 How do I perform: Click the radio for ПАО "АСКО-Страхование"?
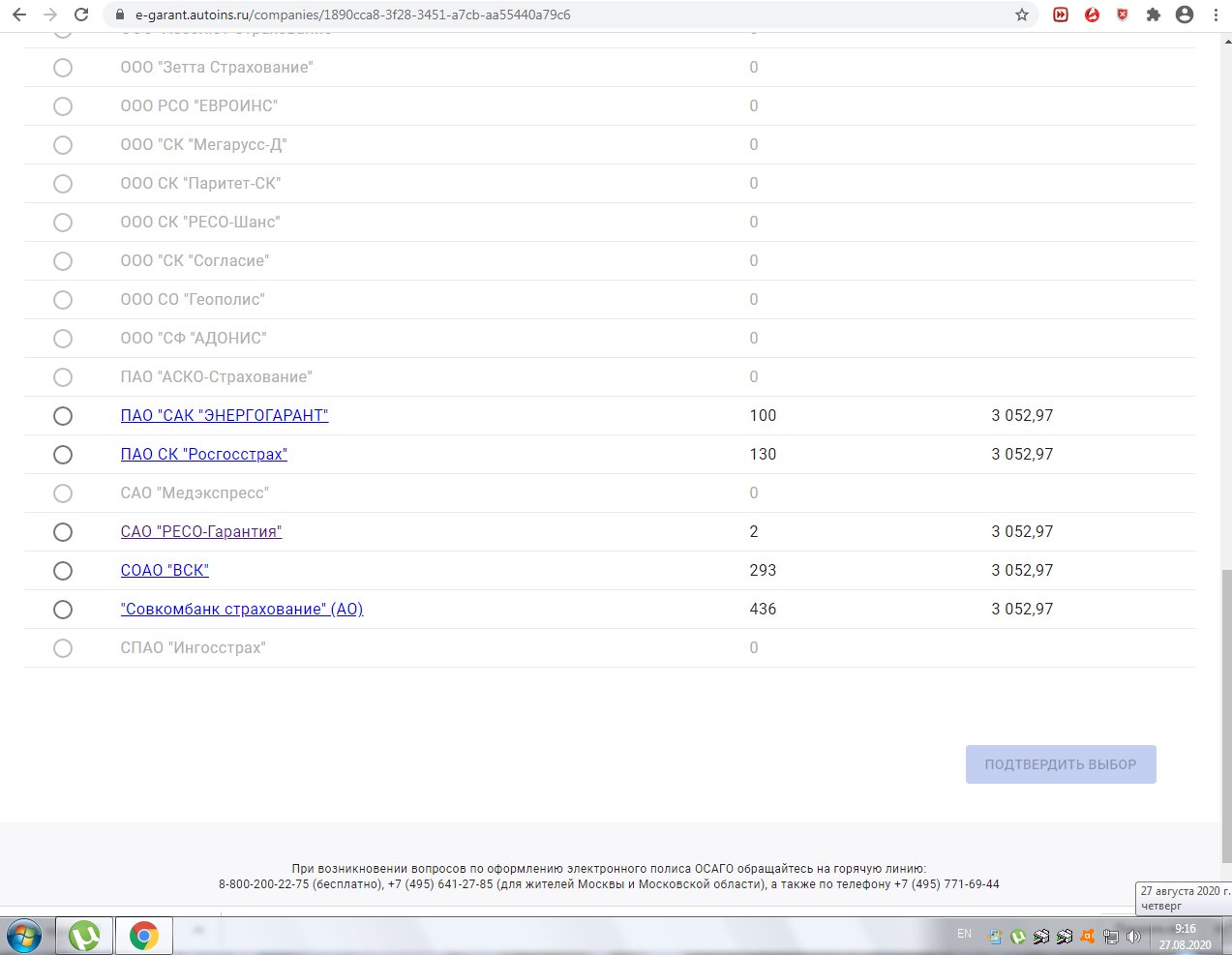(63, 377)
